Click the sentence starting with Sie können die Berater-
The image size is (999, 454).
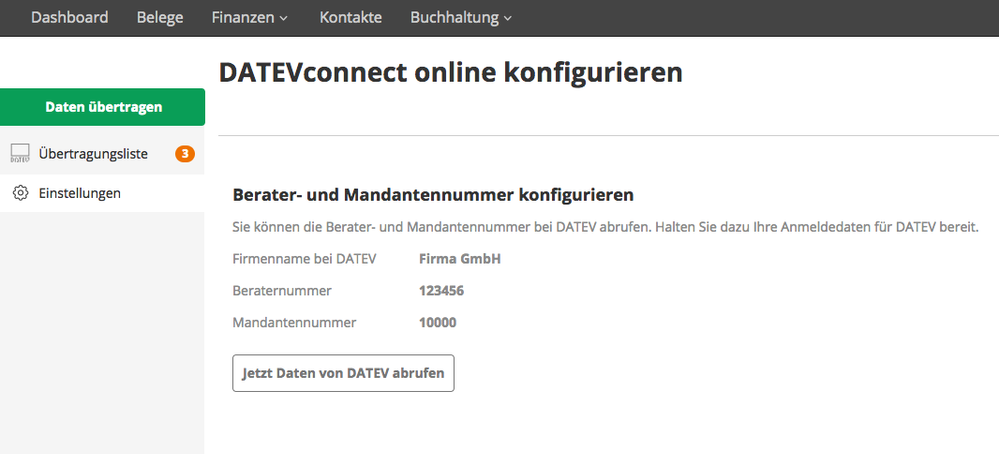(605, 227)
